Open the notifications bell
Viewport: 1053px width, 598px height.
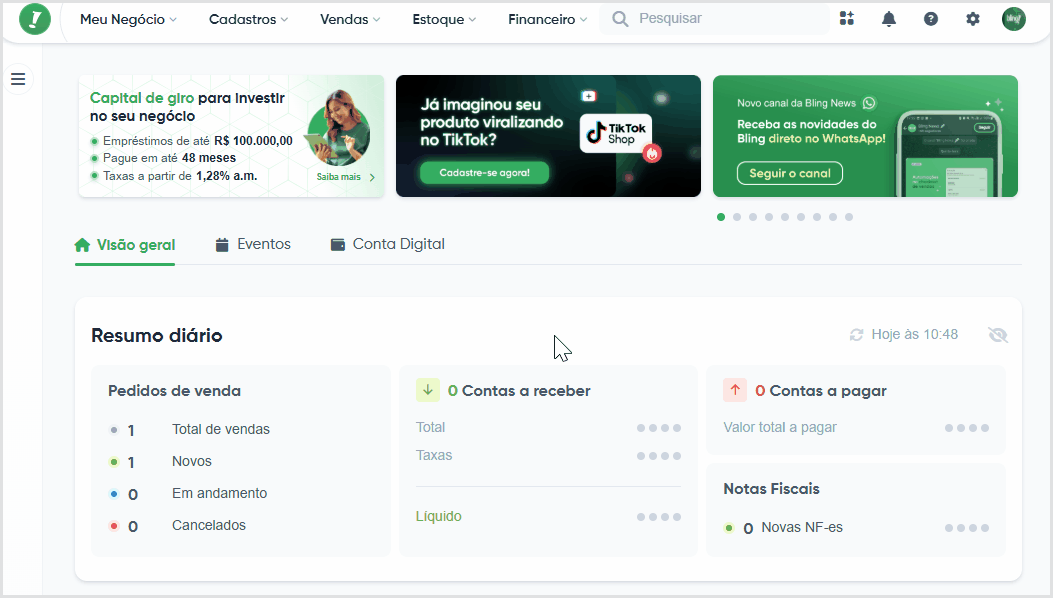point(888,19)
